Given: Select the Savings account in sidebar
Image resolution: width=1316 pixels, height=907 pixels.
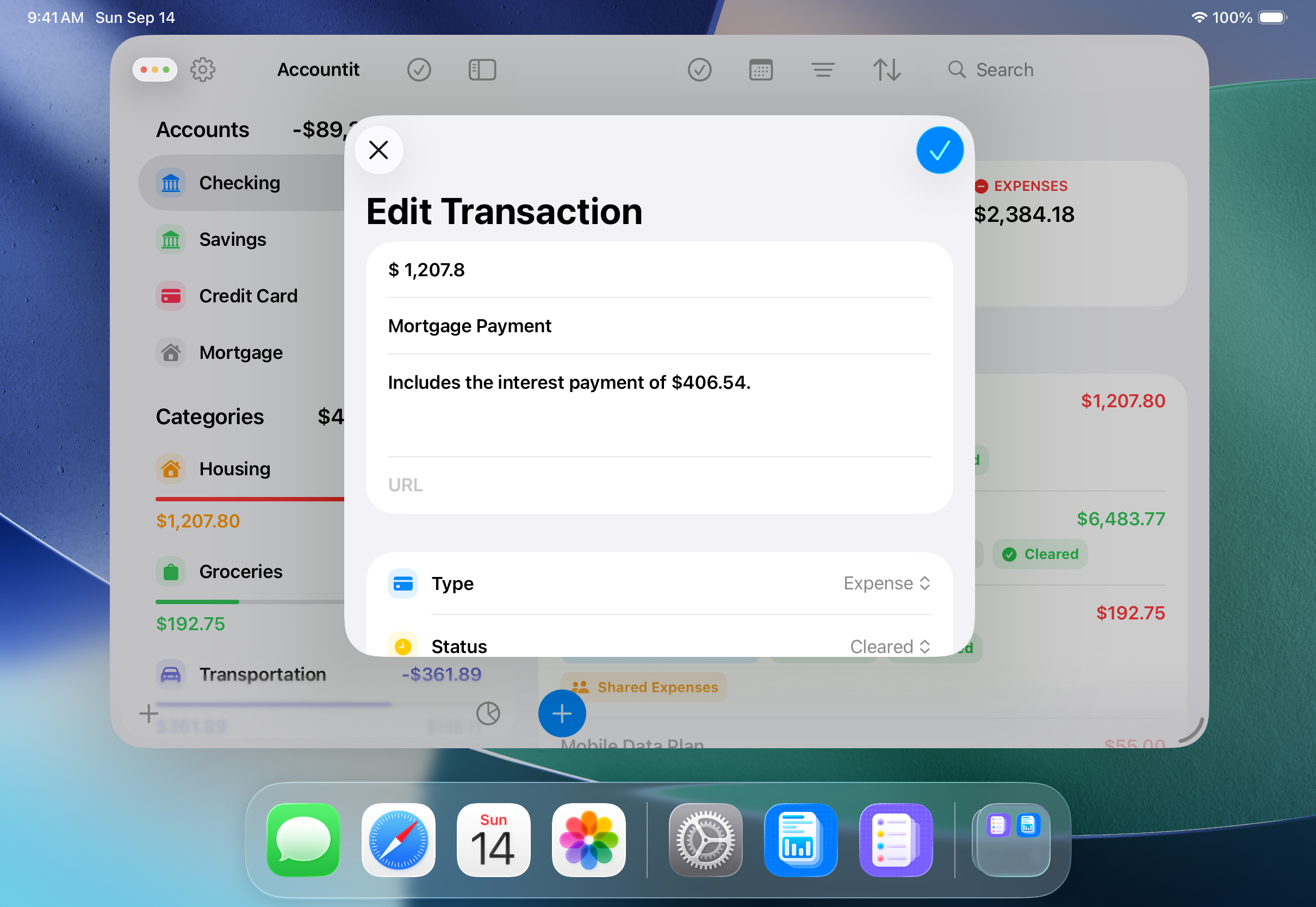Looking at the screenshot, I should (x=232, y=239).
